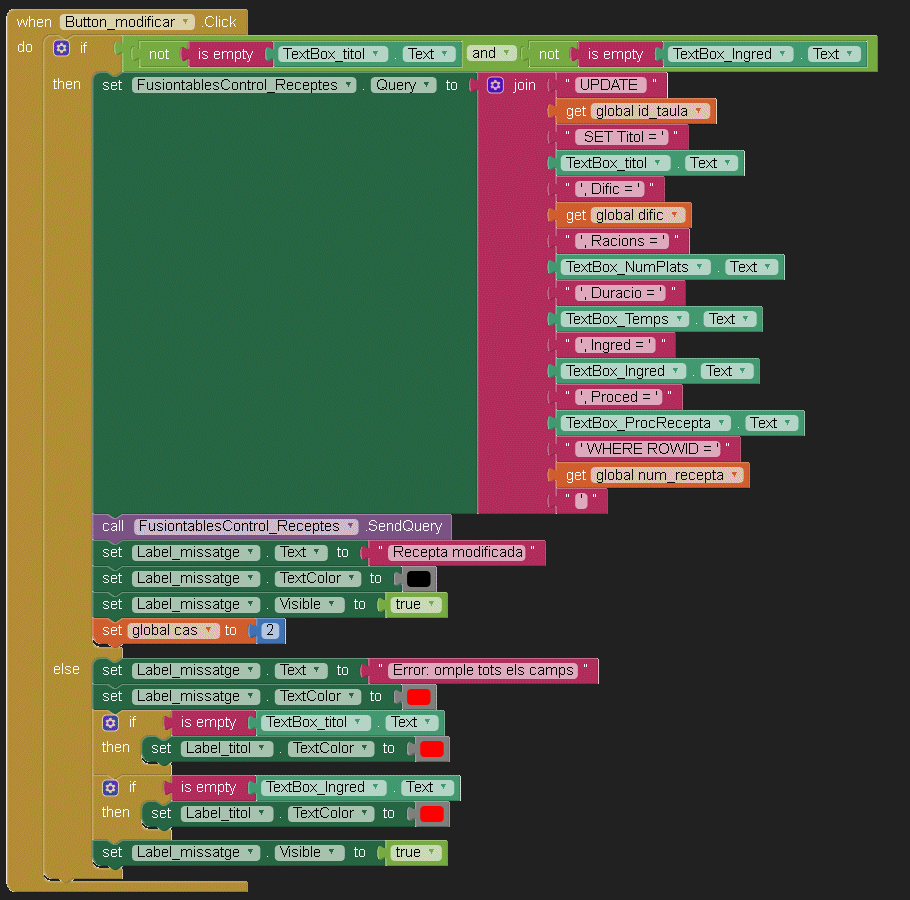Viewport: 910px width, 900px height.
Task: Edit the 'Recepta modificada' text string
Action: [457, 553]
